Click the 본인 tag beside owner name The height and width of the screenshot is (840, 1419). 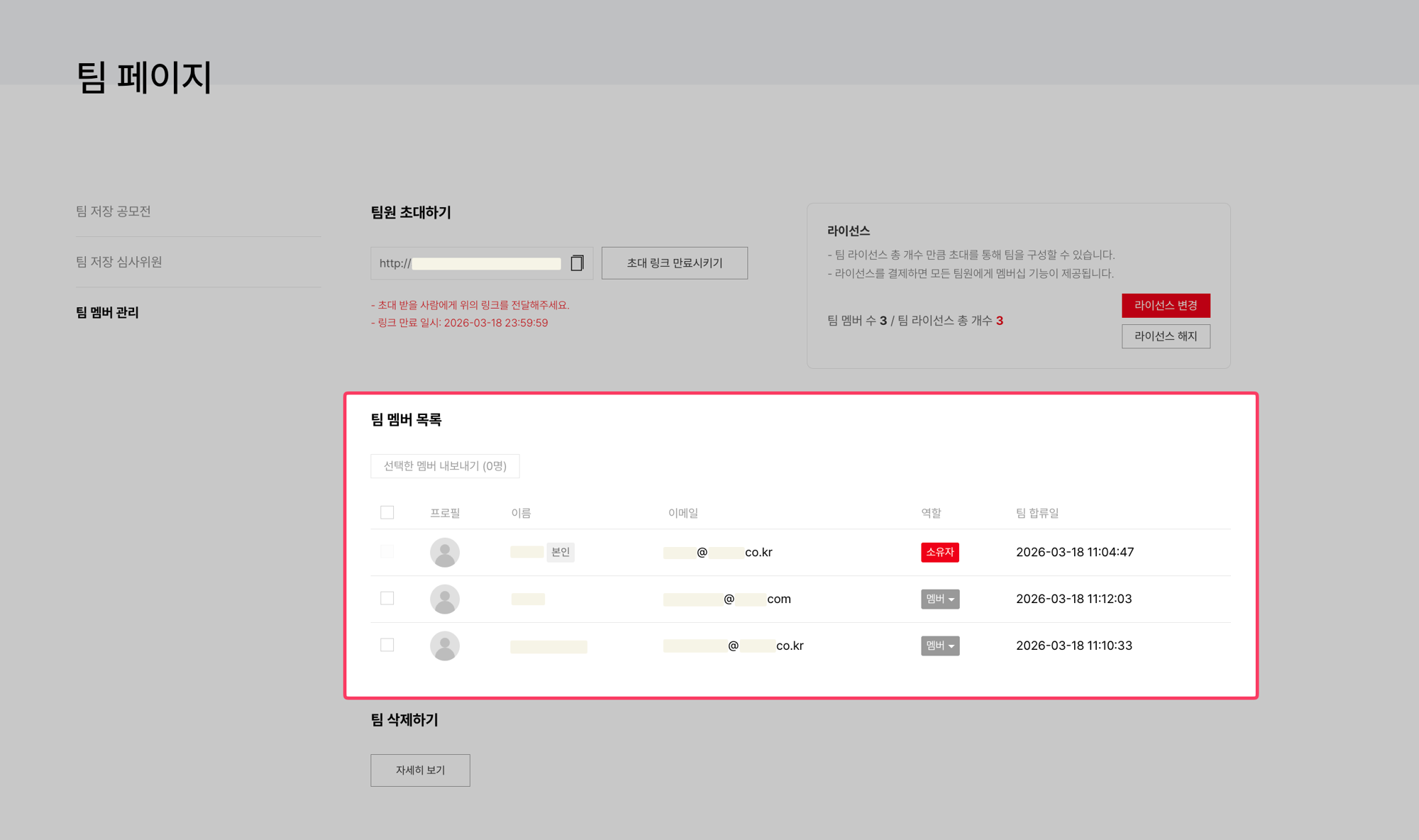click(x=561, y=552)
